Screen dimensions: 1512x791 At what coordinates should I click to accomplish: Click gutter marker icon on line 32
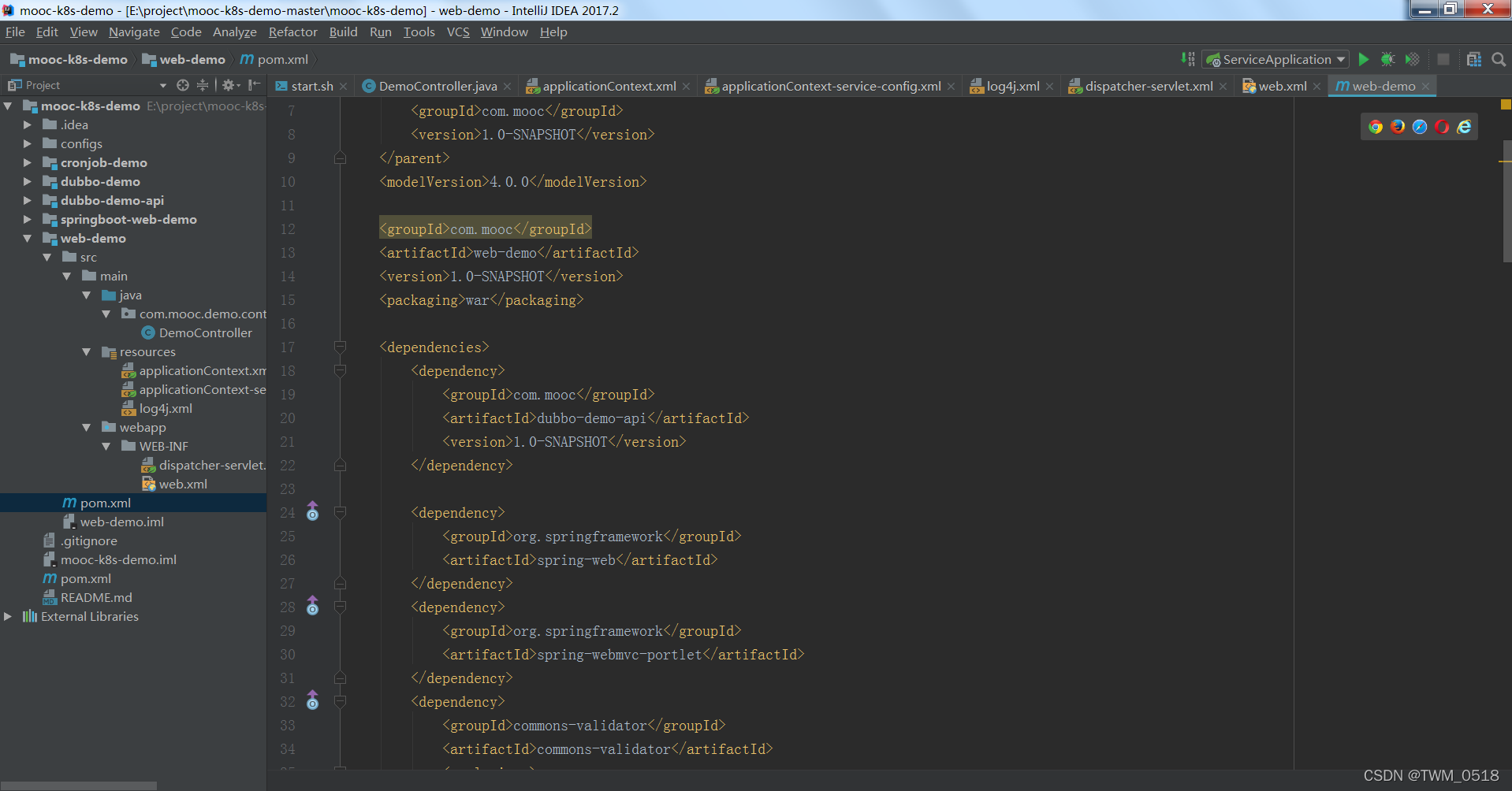pos(313,700)
